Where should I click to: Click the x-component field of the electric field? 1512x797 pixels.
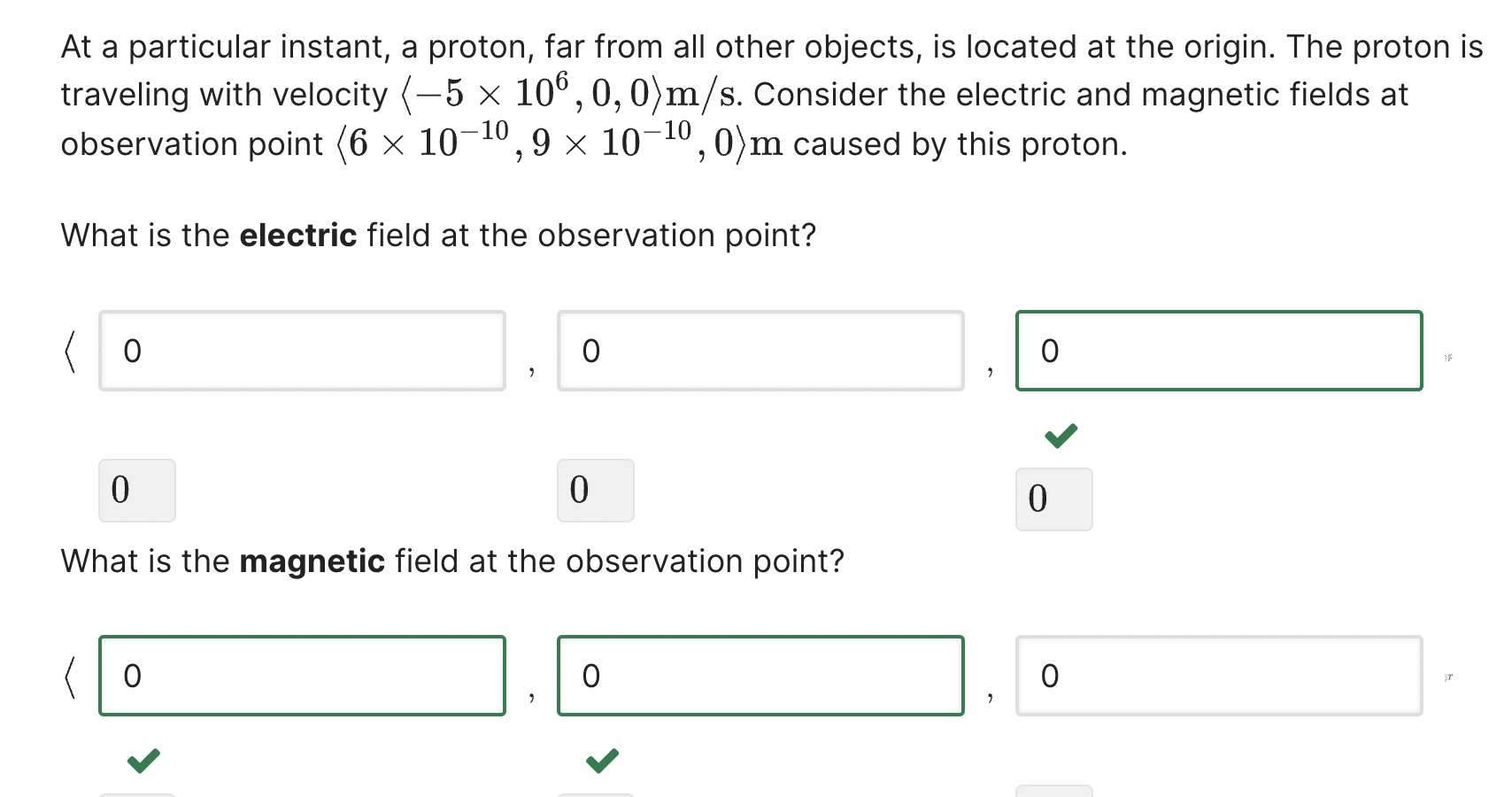(302, 351)
